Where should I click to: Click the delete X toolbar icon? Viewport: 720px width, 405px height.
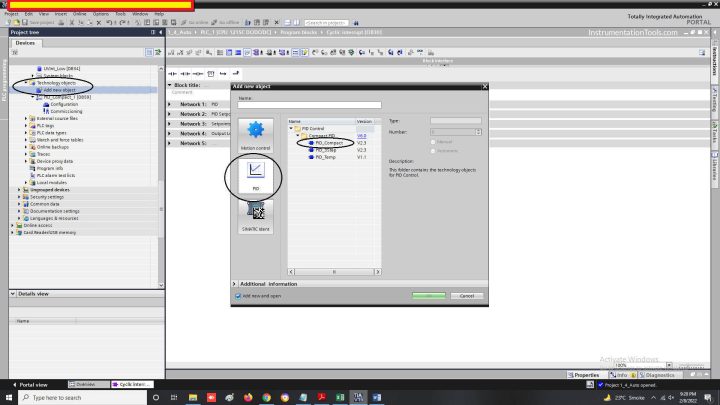99,22
